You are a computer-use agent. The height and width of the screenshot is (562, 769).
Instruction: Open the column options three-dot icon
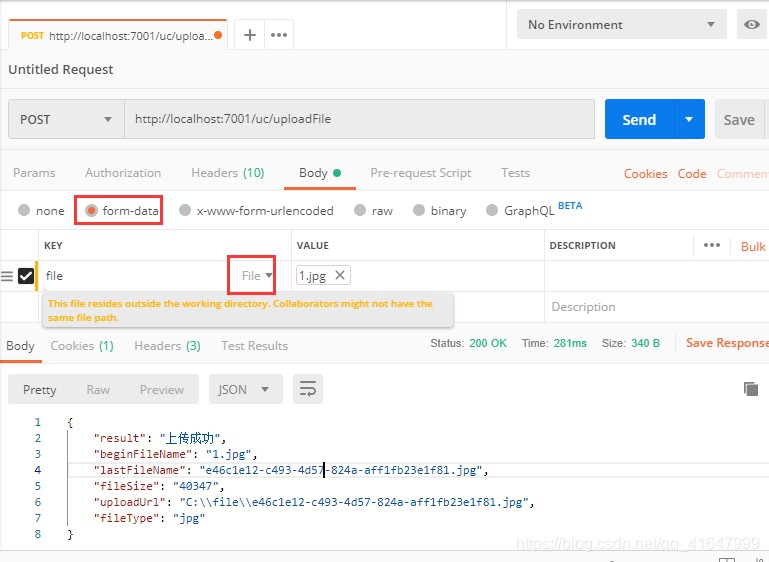[711, 245]
